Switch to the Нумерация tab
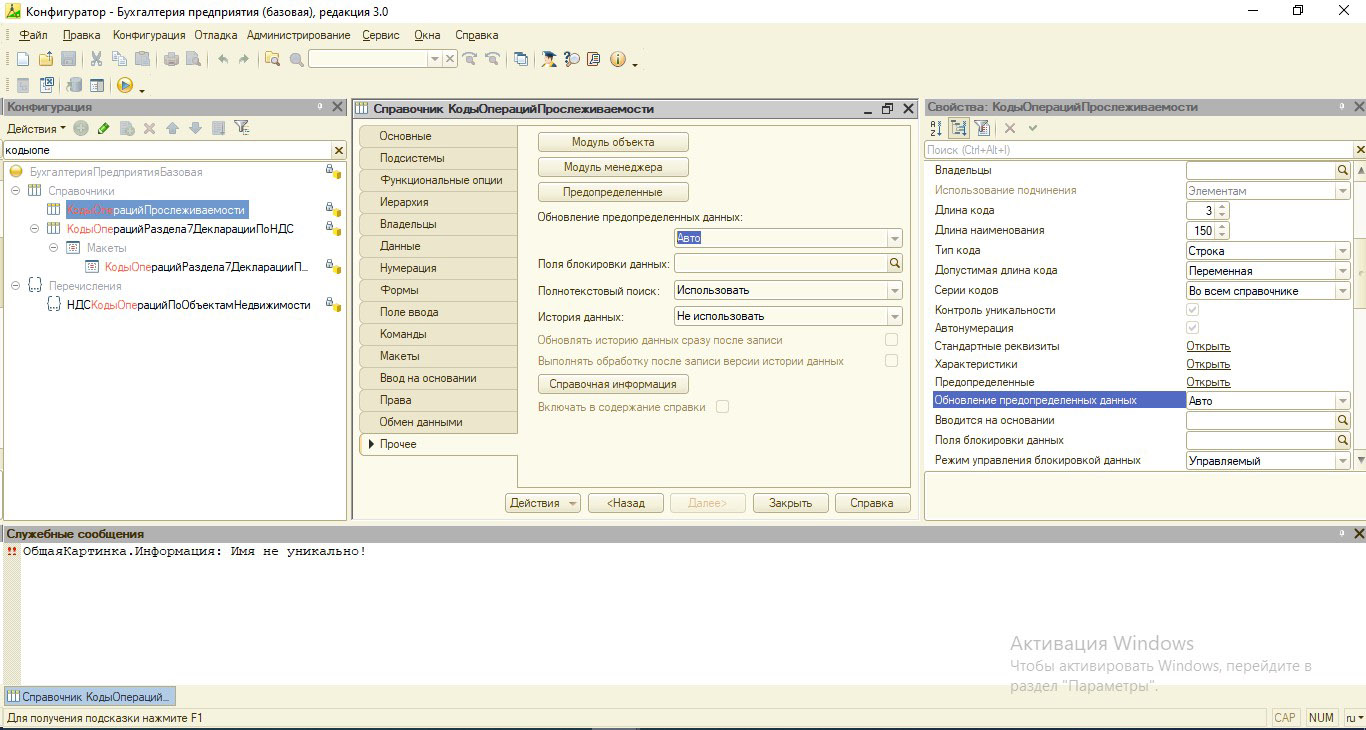 [438, 268]
